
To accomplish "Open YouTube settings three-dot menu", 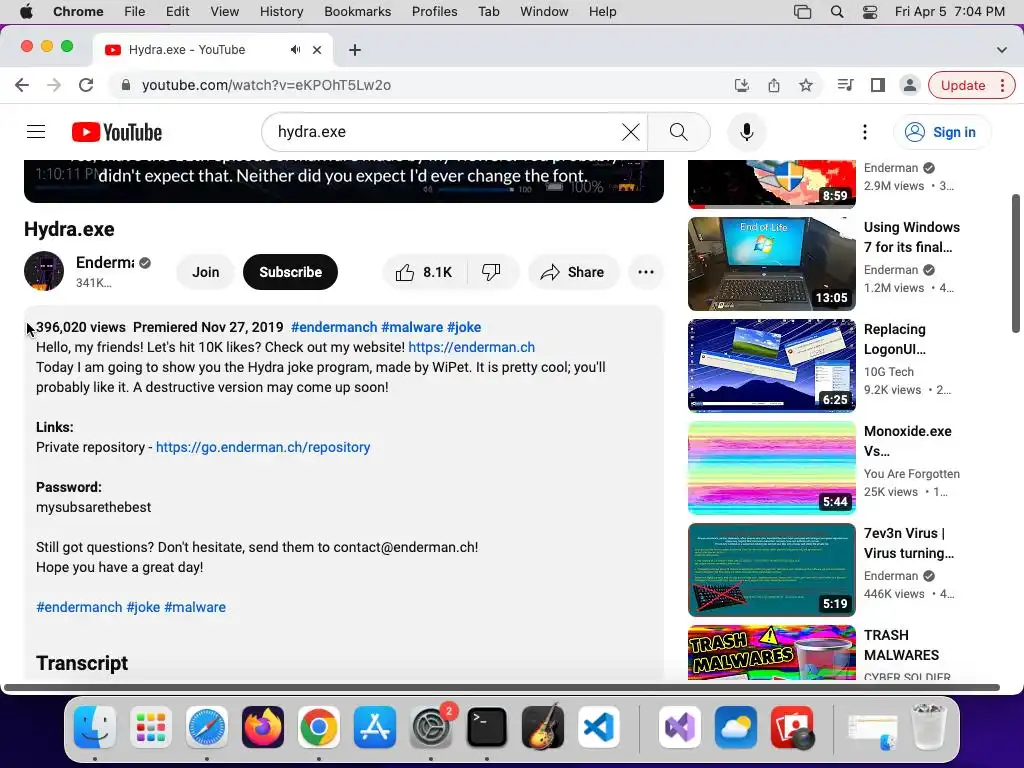I will click(865, 132).
